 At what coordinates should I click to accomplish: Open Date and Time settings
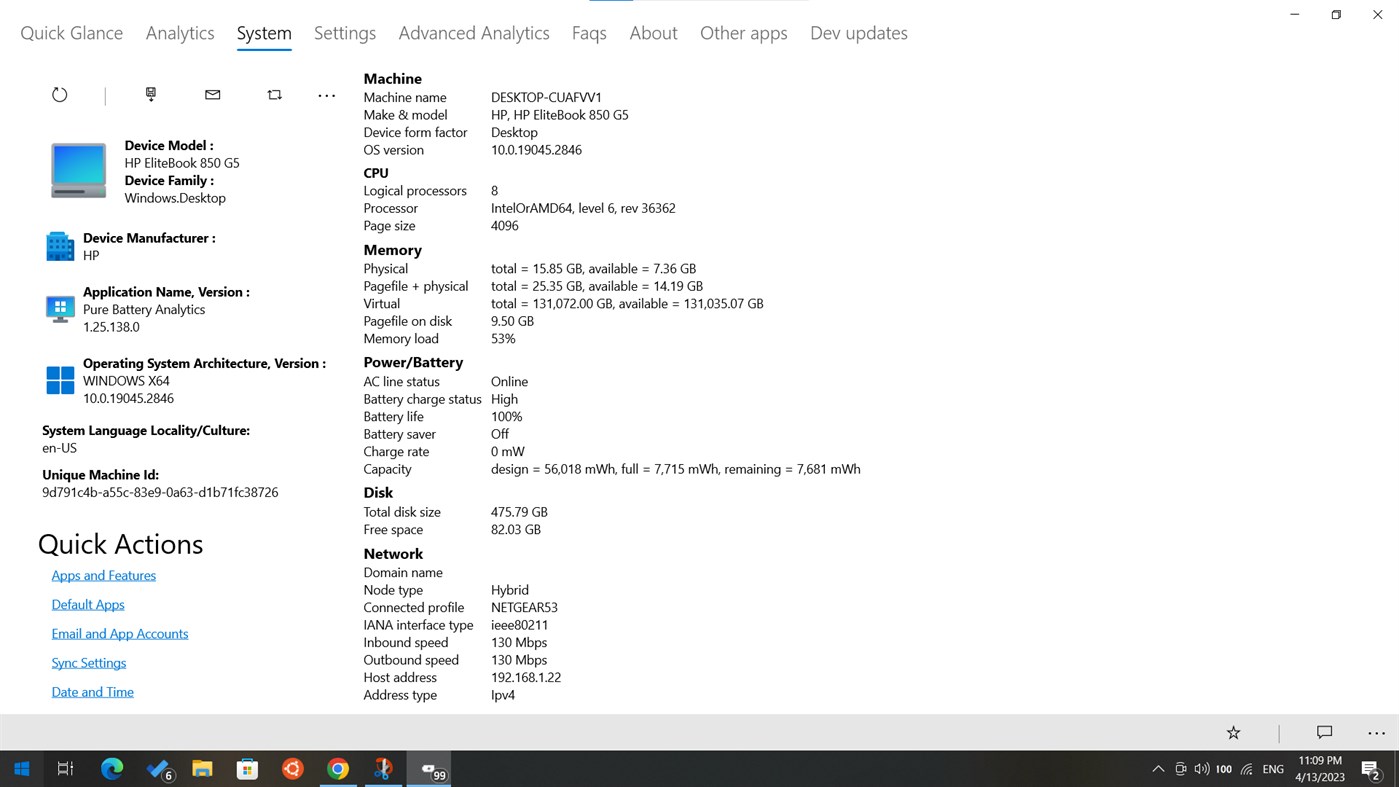[92, 691]
